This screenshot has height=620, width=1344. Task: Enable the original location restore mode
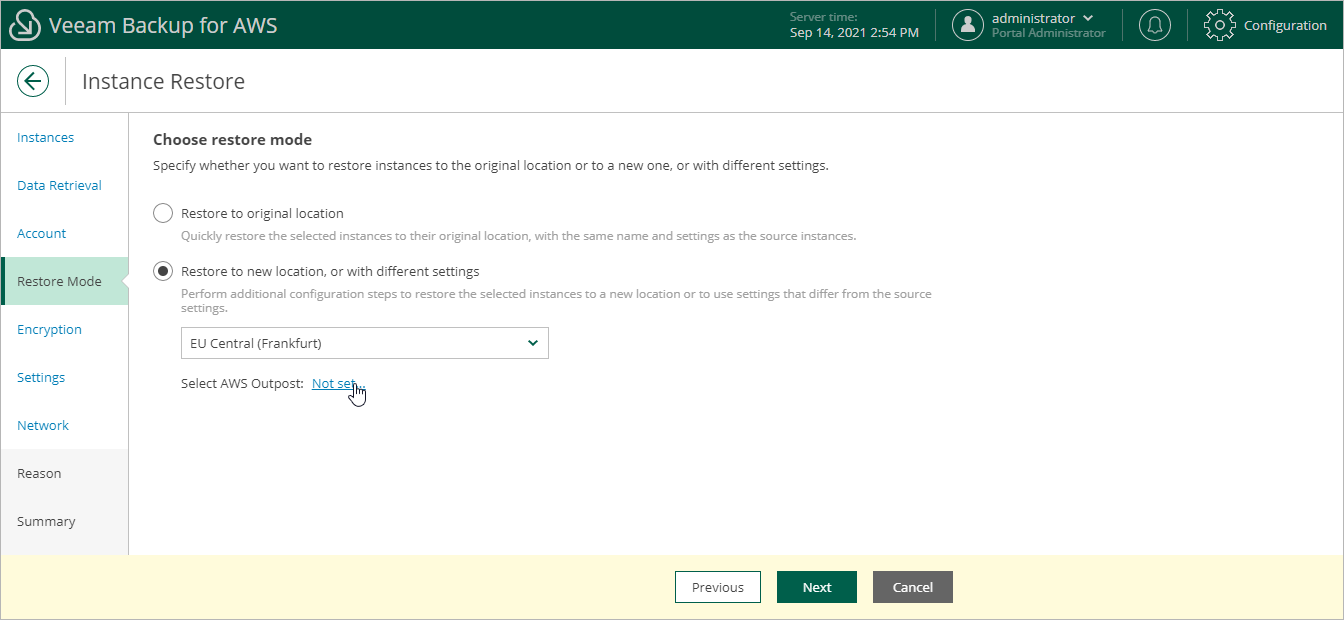(162, 213)
